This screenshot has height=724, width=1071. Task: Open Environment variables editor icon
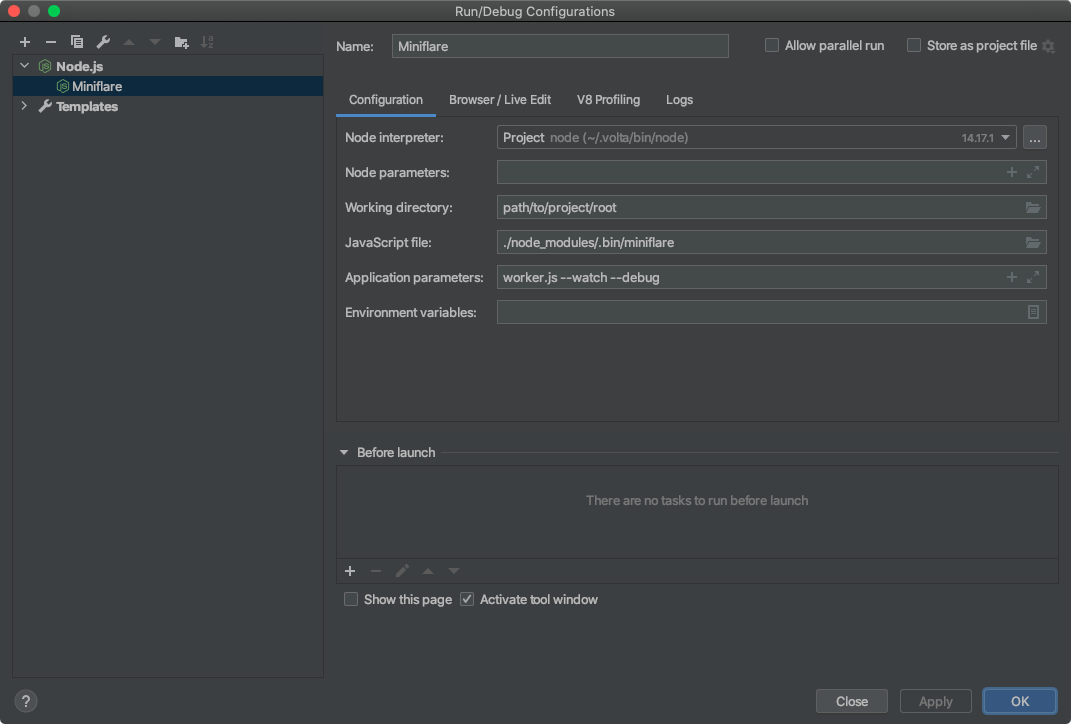coord(1033,313)
